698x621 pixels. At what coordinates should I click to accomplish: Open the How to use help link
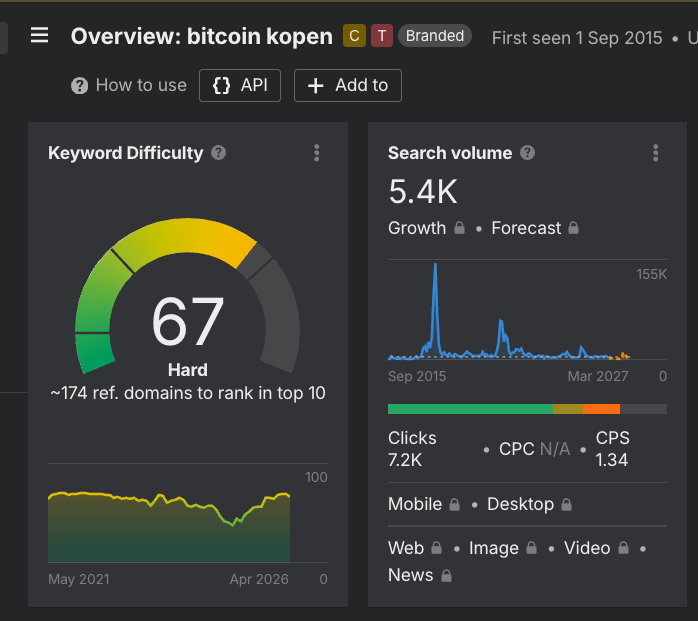(x=129, y=85)
